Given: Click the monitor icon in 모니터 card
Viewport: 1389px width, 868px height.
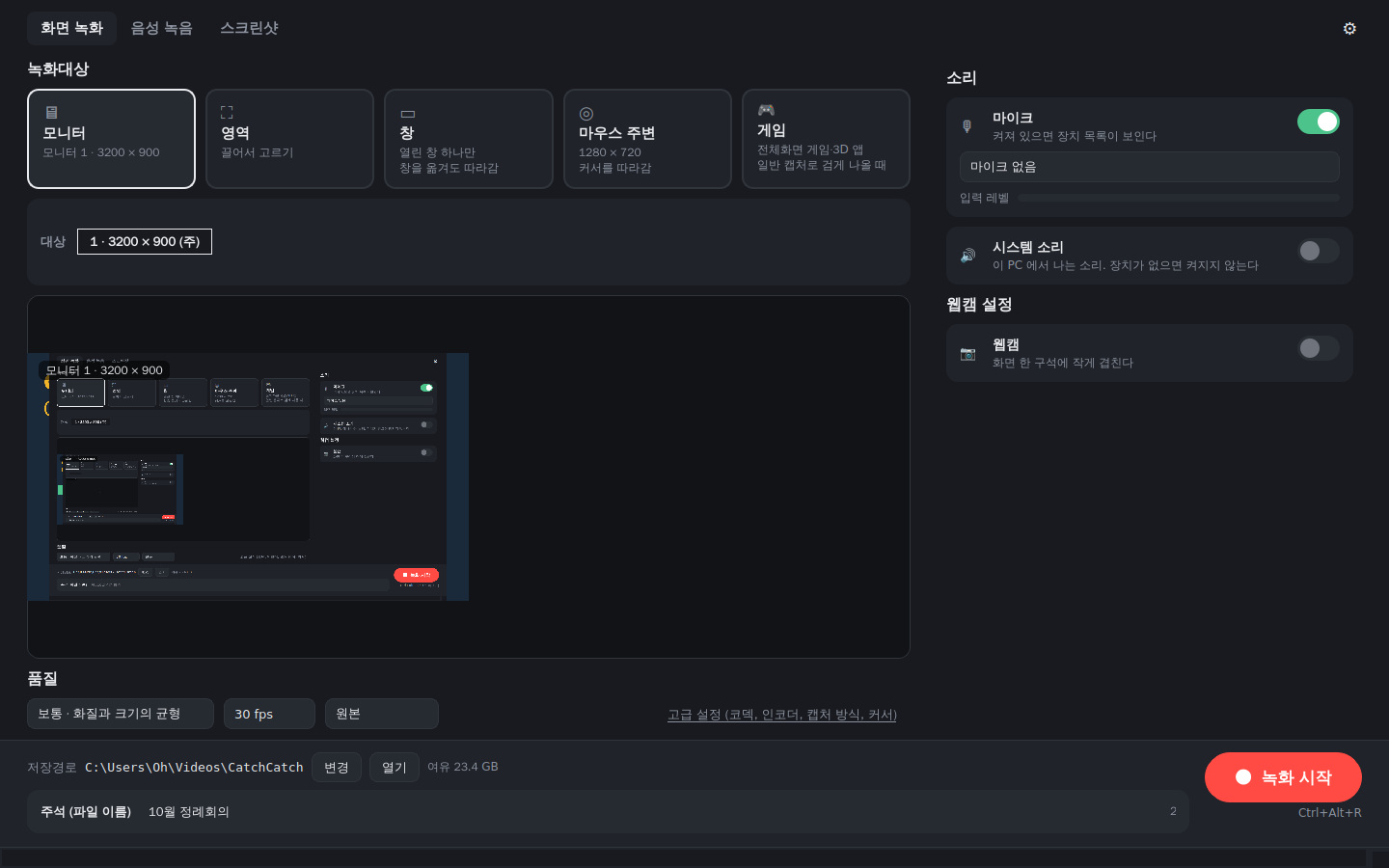Looking at the screenshot, I should pyautogui.click(x=51, y=113).
